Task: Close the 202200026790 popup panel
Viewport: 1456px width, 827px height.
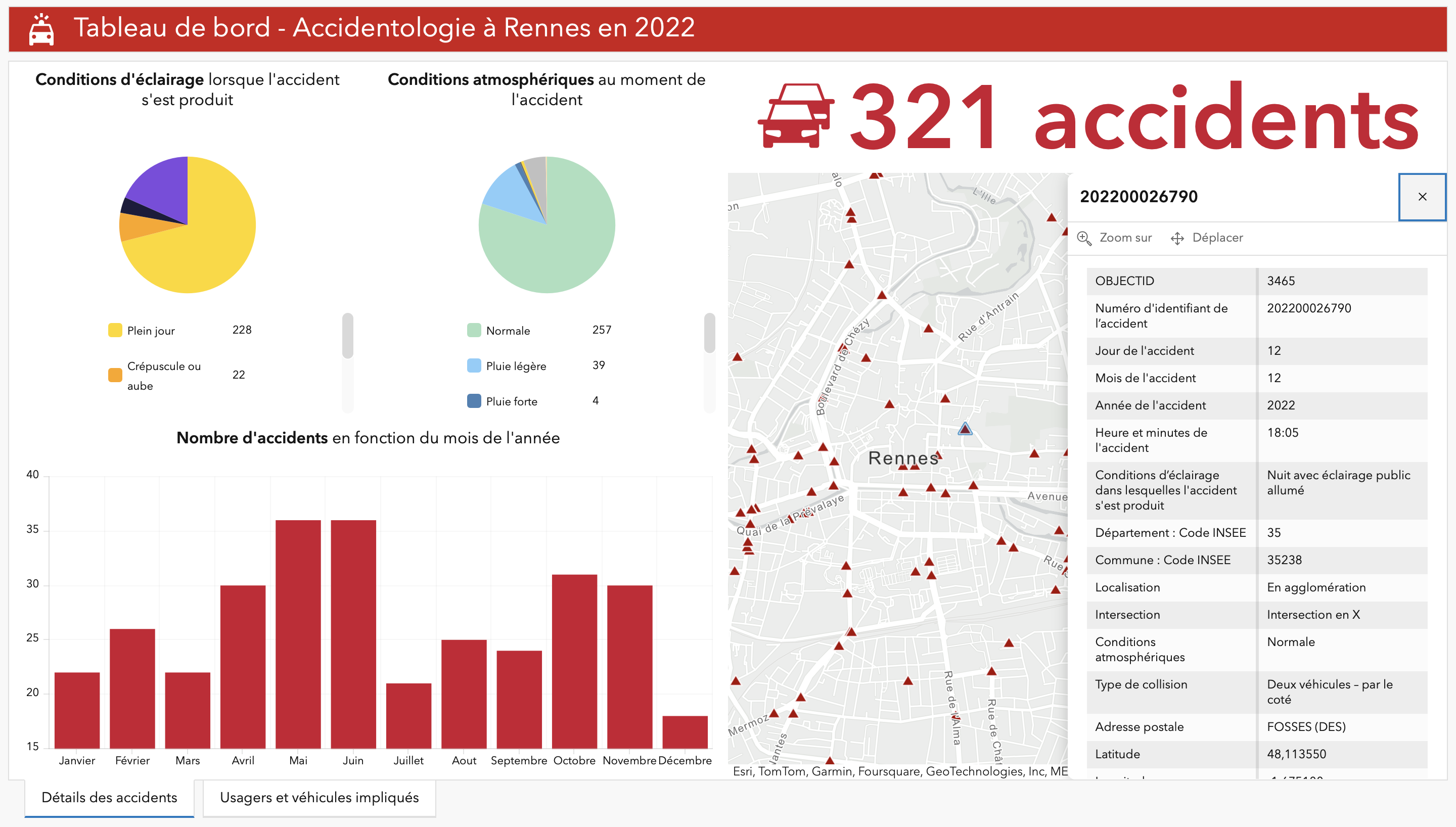Action: (1422, 197)
